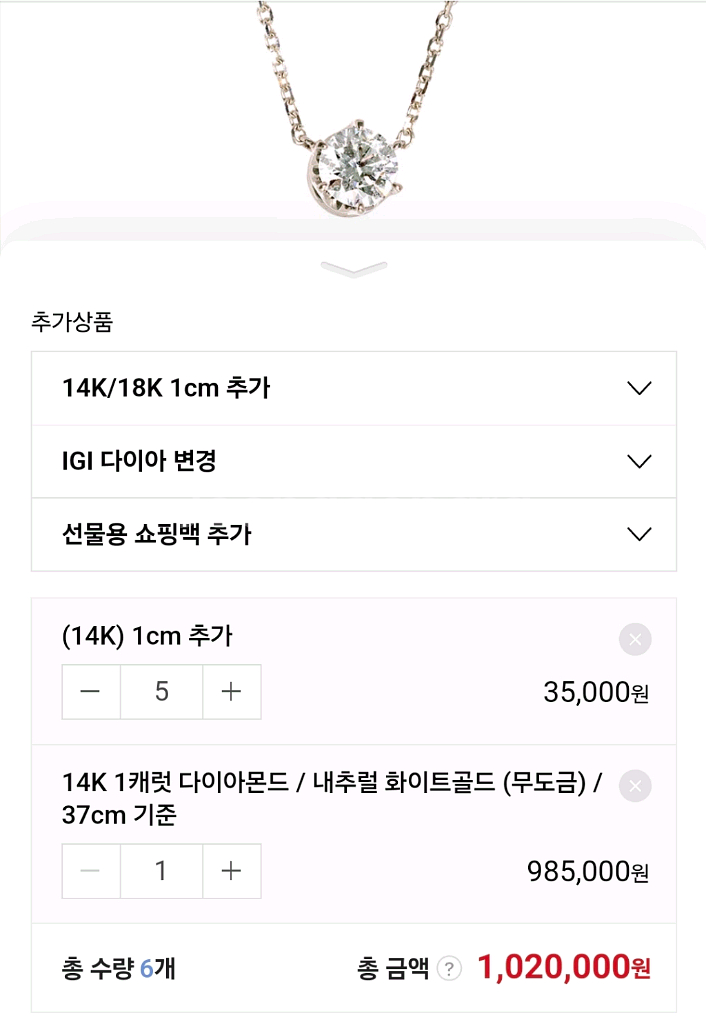Click the 1,020,000원 total price
Viewport: 706px width, 1024px height.
(x=564, y=967)
